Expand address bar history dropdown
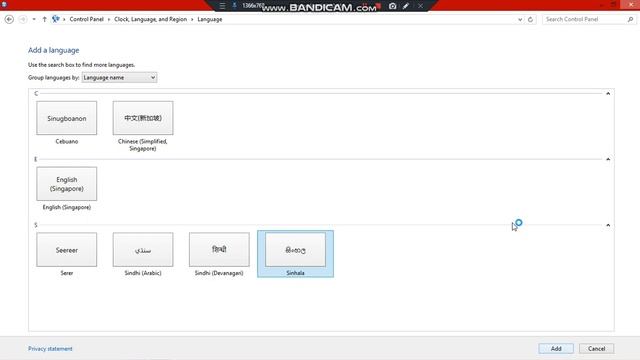 tap(520, 19)
